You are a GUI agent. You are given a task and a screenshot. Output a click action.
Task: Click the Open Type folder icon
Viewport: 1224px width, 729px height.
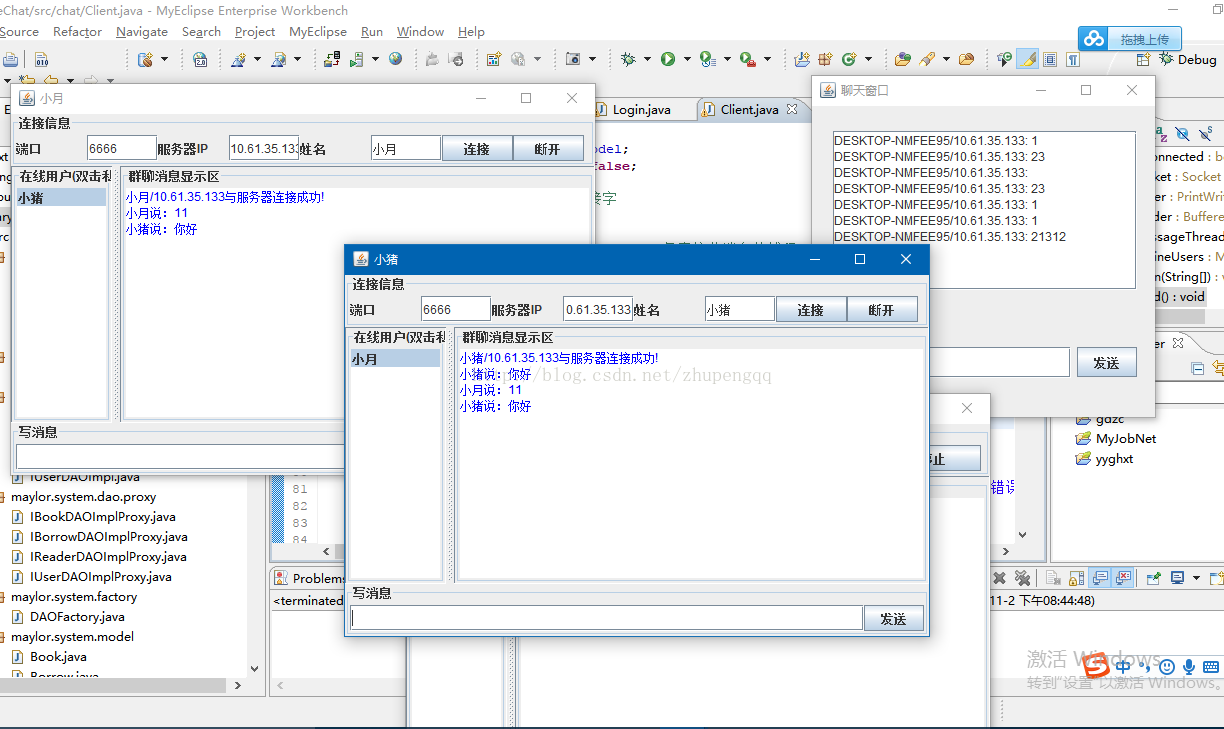pos(902,59)
